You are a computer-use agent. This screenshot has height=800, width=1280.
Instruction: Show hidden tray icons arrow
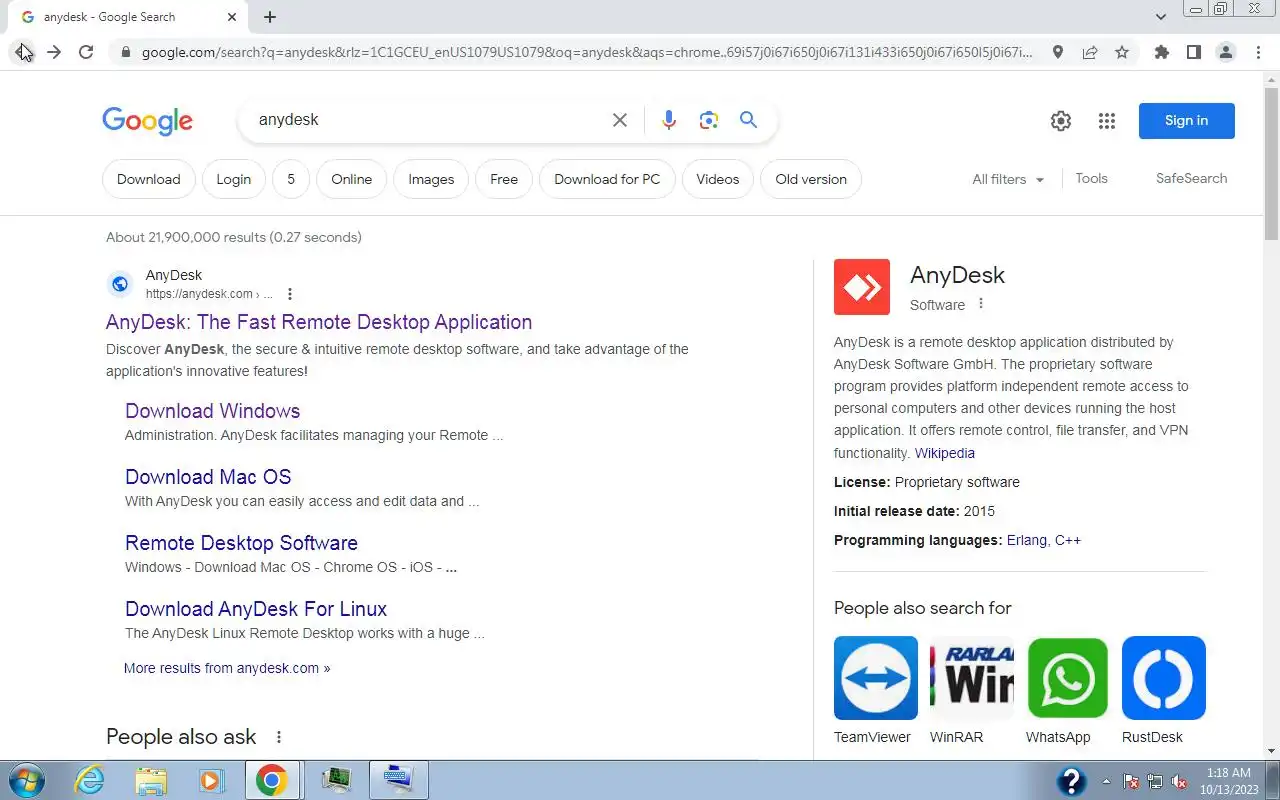click(1106, 781)
